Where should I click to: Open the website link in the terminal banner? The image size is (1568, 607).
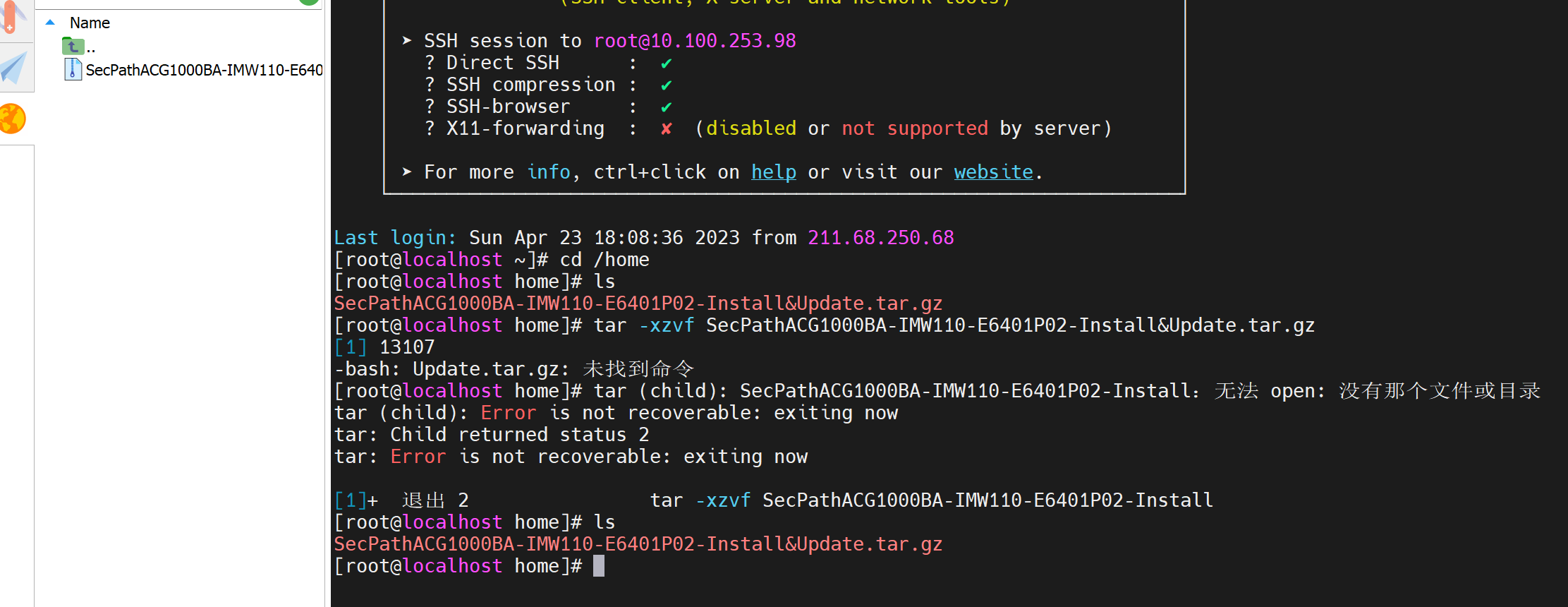pos(993,172)
